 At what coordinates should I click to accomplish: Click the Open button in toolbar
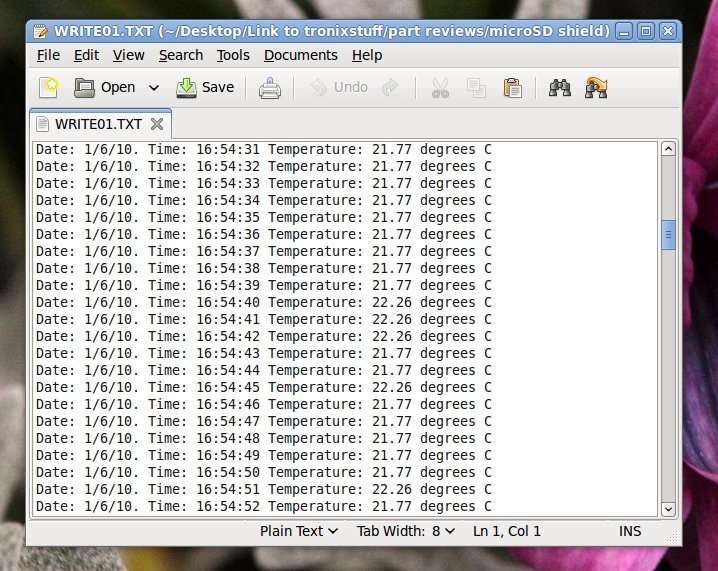tap(105, 88)
